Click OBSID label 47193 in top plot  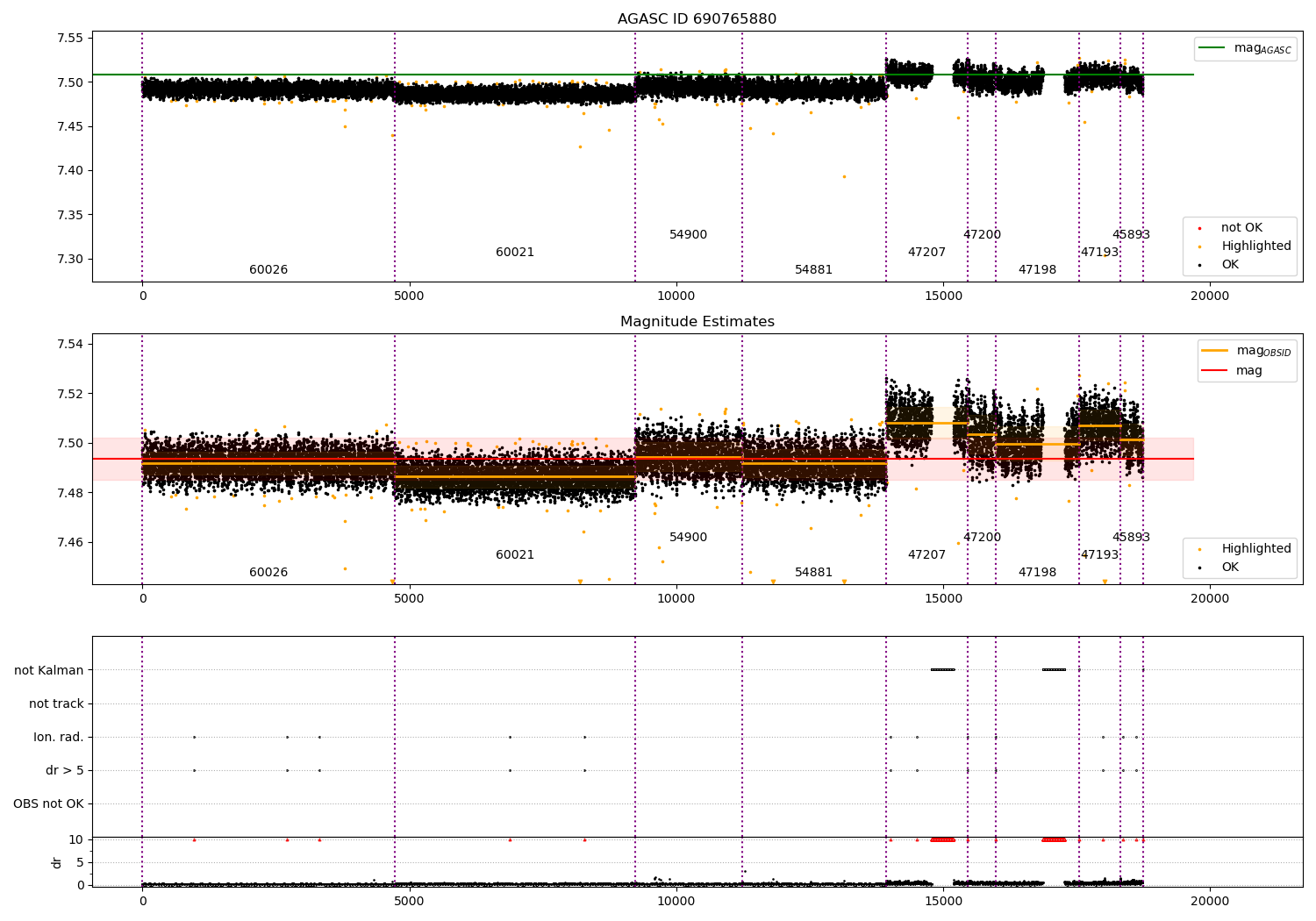tap(1099, 253)
